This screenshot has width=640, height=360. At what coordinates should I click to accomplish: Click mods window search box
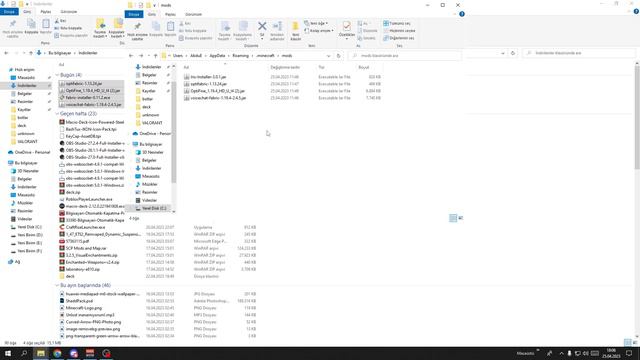tap(405, 56)
